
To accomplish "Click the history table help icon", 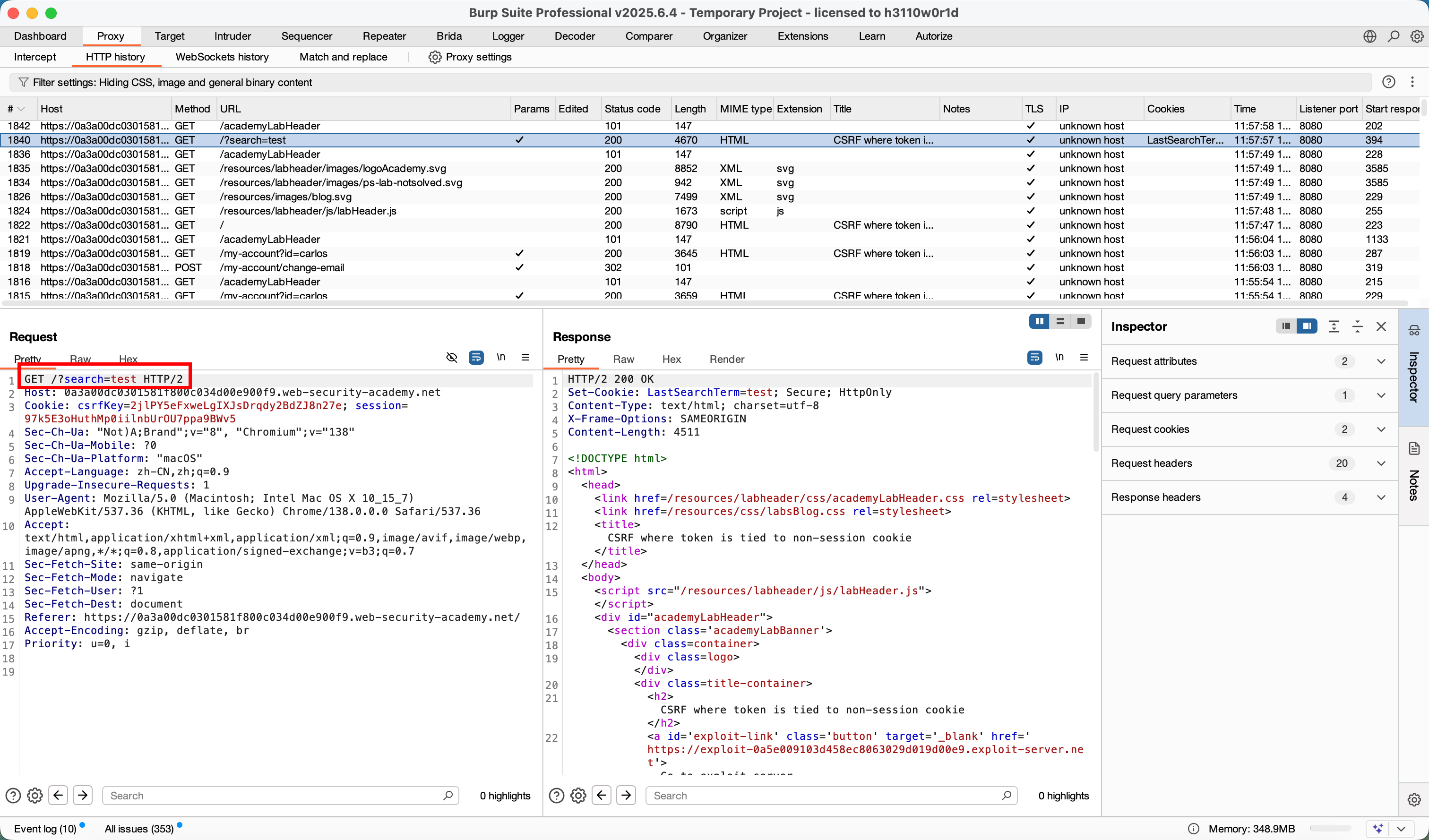I will (1388, 82).
